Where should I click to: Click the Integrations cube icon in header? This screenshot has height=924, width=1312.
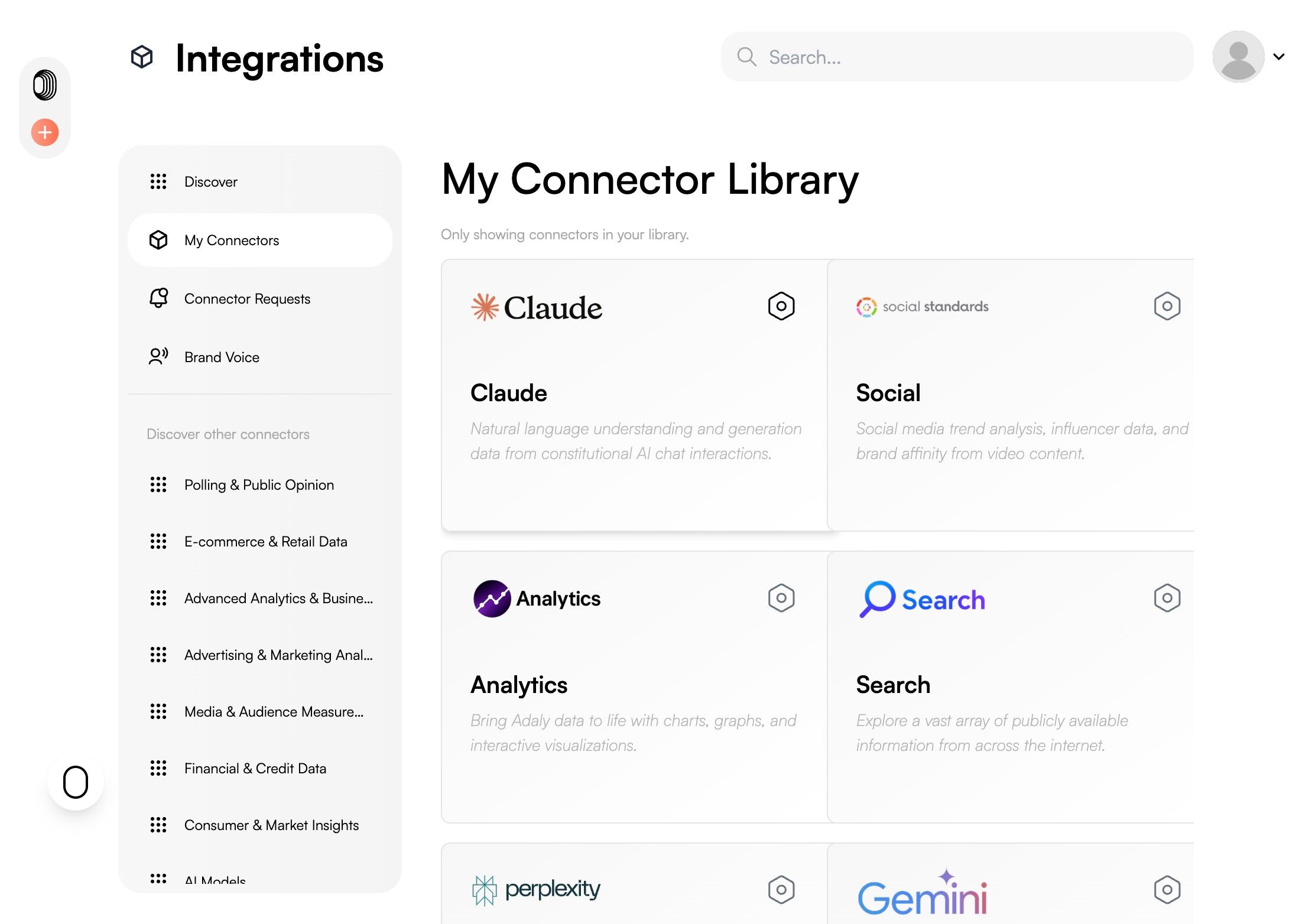point(142,57)
